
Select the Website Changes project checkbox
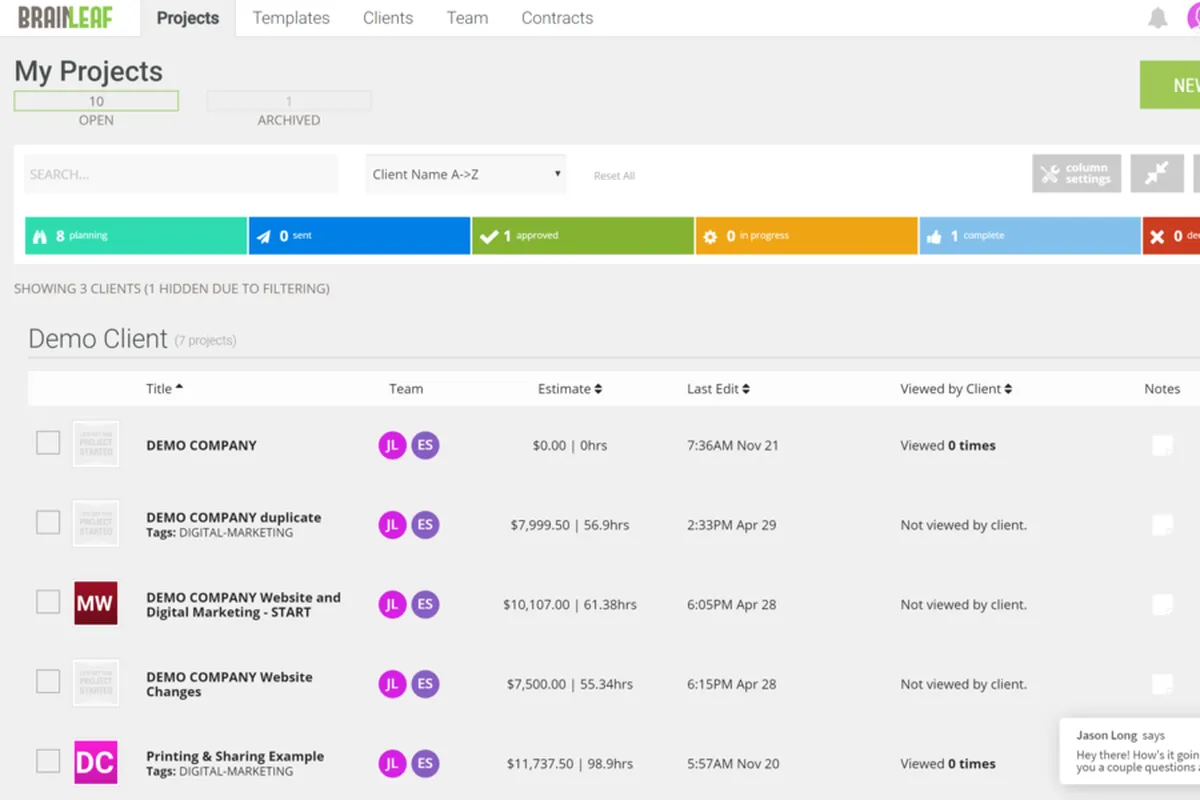tap(48, 682)
